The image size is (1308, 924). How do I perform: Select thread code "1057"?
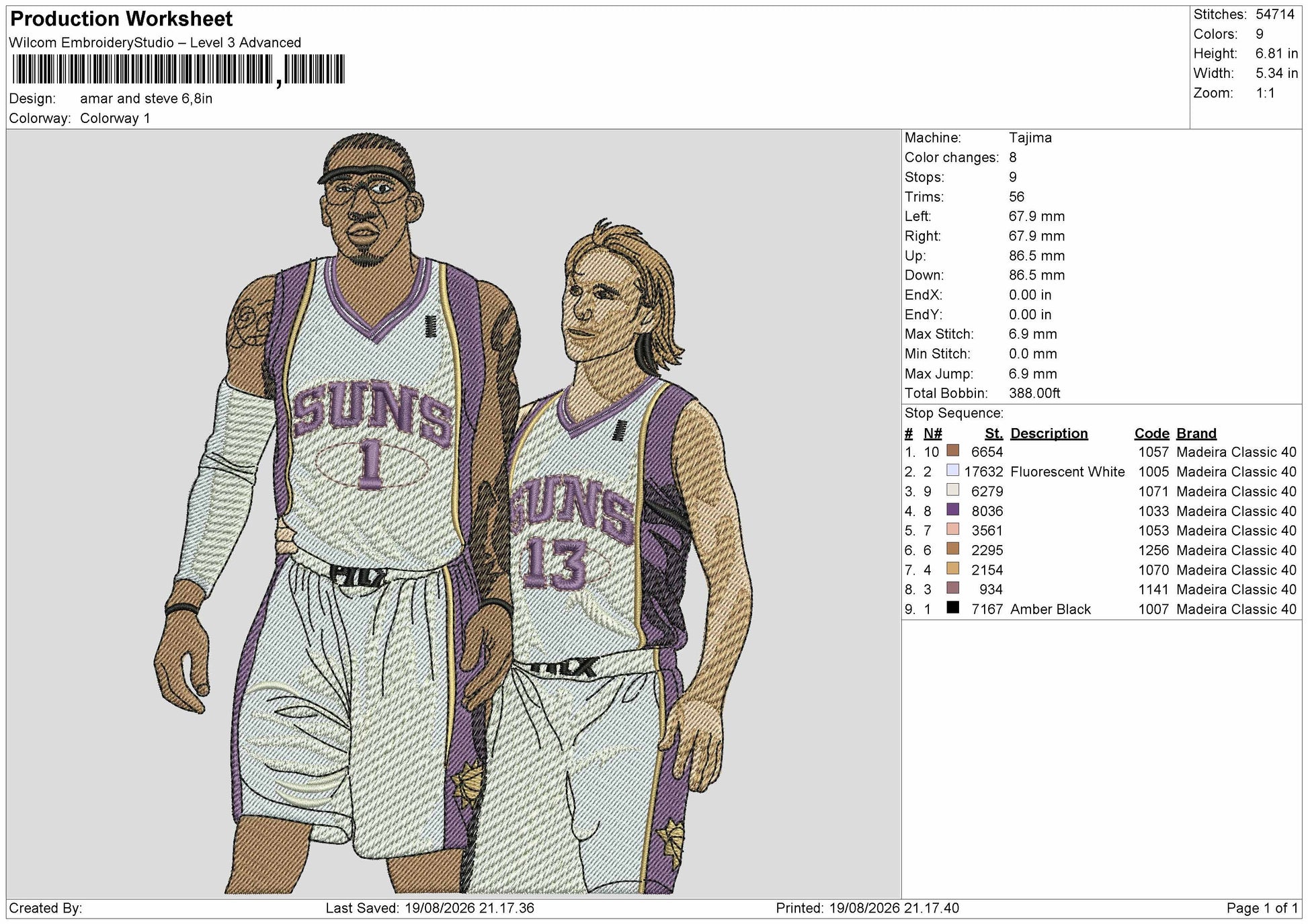(1153, 452)
